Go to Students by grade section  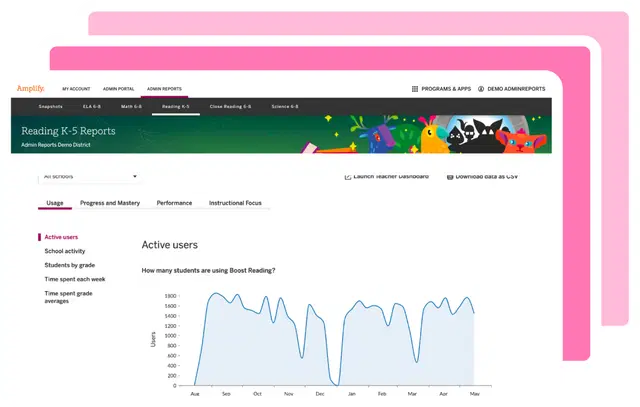coord(69,265)
